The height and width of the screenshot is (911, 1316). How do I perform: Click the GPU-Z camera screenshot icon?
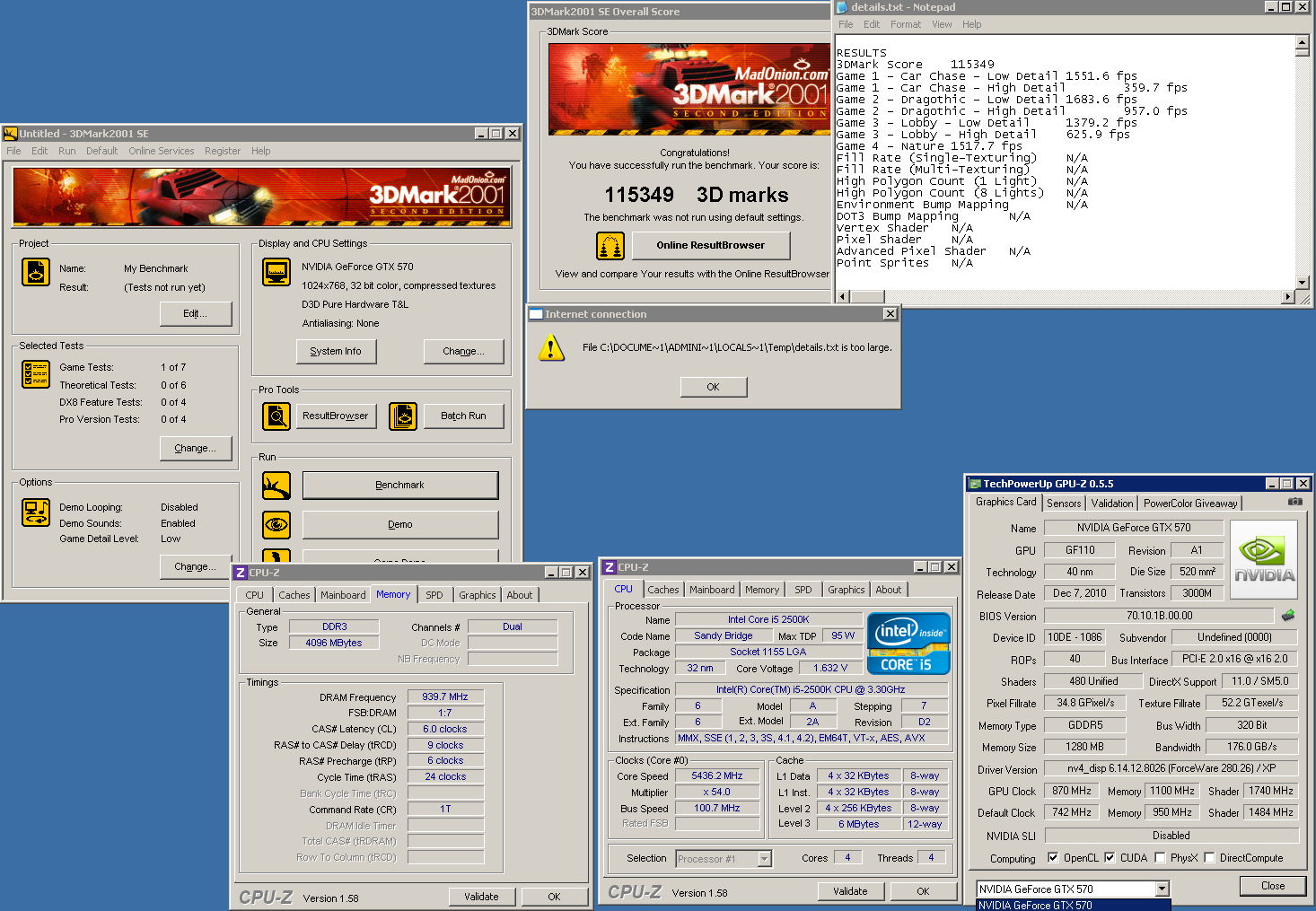1295,502
